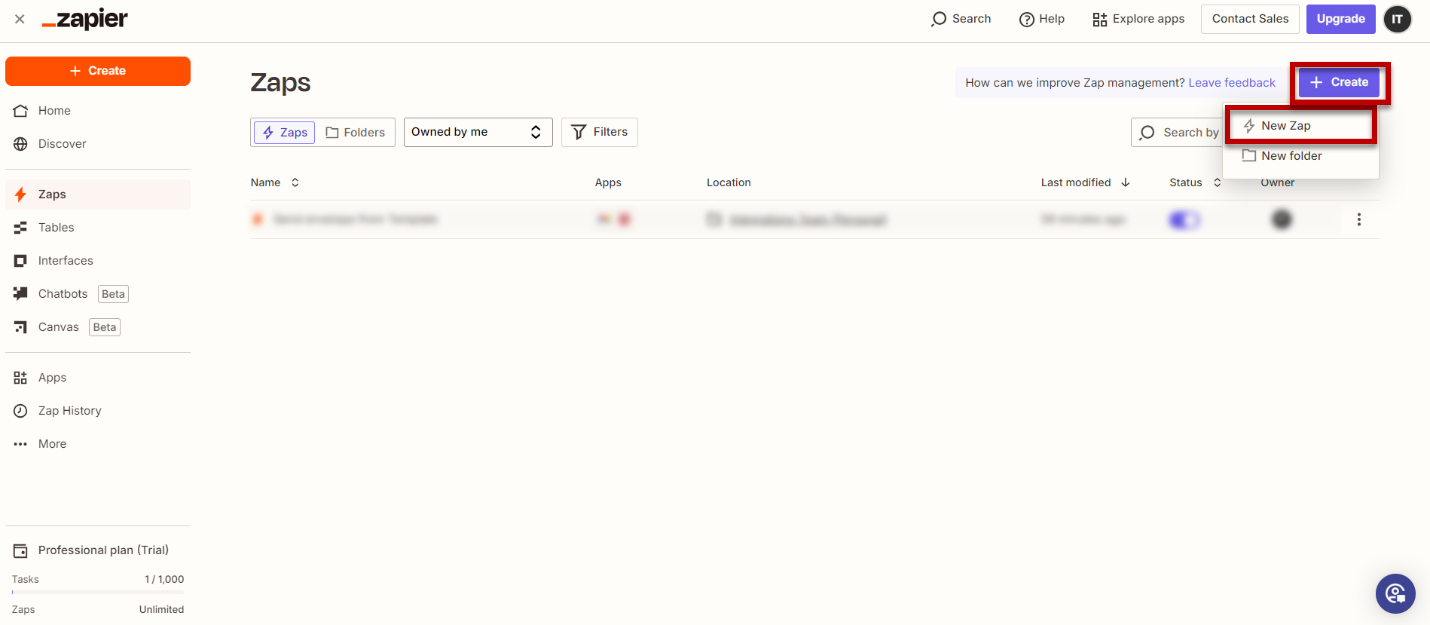Image resolution: width=1430 pixels, height=625 pixels.
Task: Click the Search by name field
Action: [1177, 132]
